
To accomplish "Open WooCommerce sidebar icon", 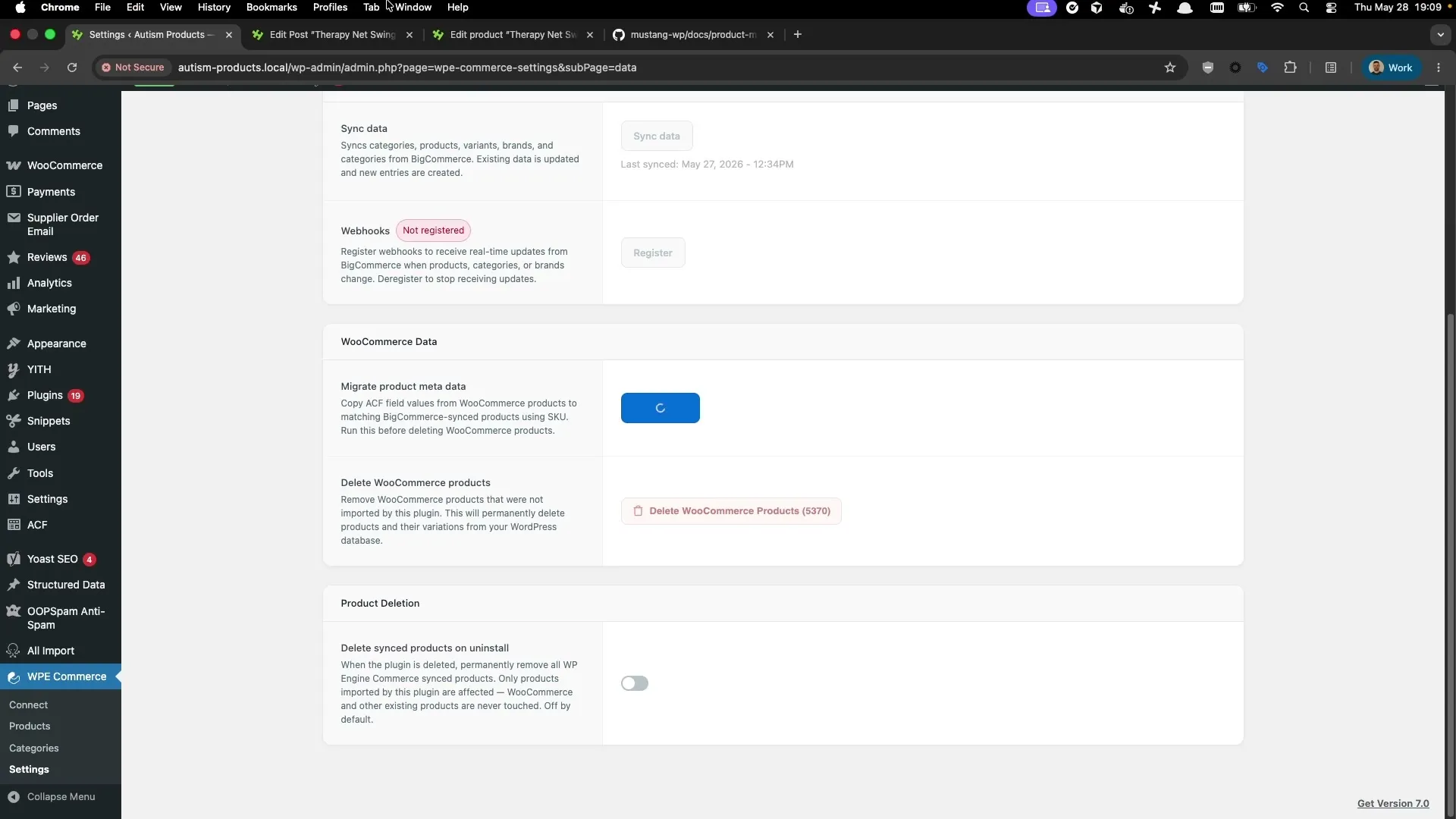I will click(x=14, y=165).
